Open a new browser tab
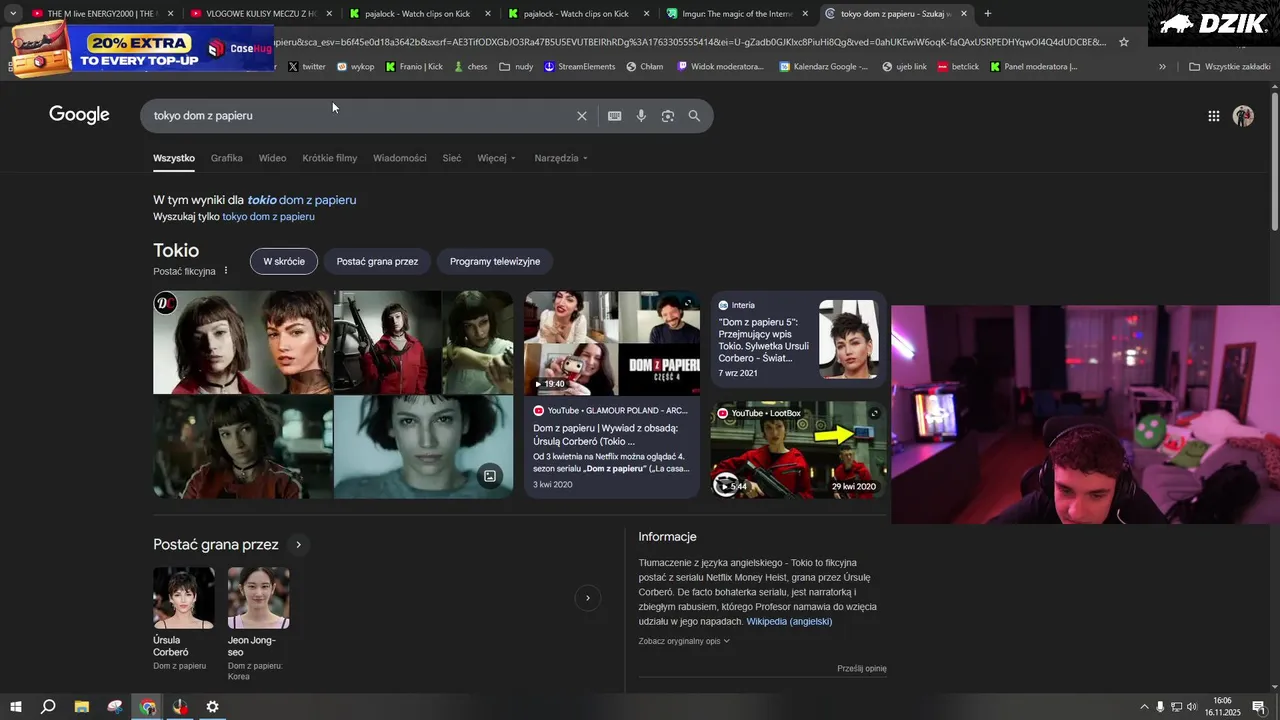The width and height of the screenshot is (1280, 720). coord(988,14)
